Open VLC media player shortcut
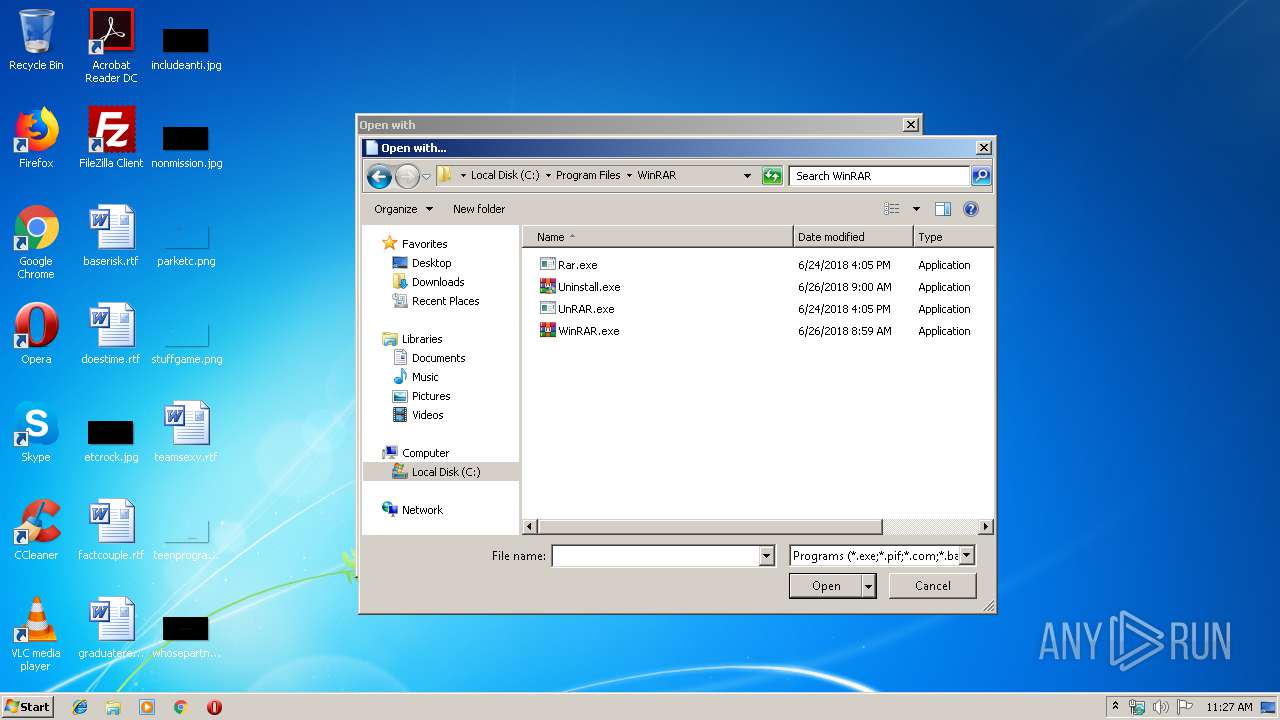Viewport: 1280px width, 720px height. [36, 634]
